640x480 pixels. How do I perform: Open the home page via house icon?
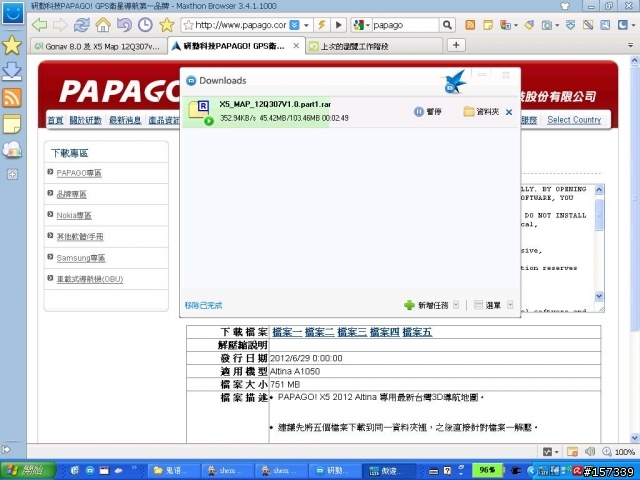[103, 25]
